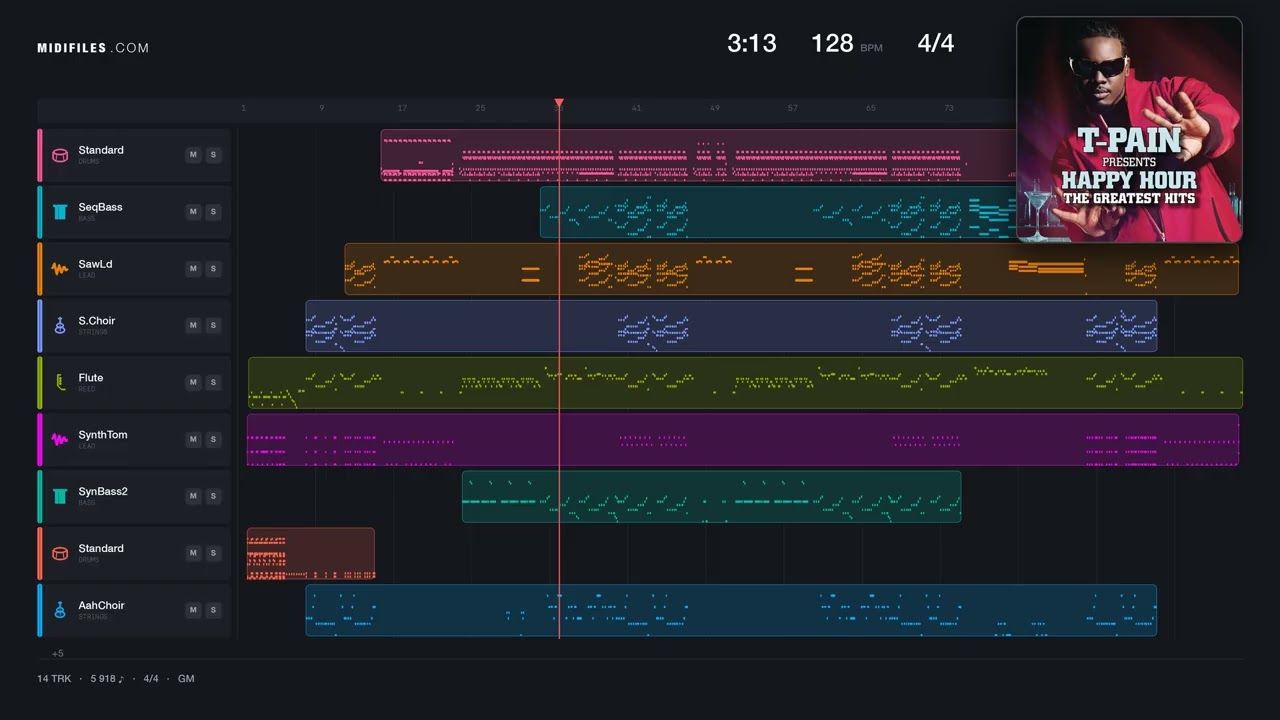This screenshot has width=1280, height=720.
Task: Mute the AahChoir track
Action: pos(193,610)
